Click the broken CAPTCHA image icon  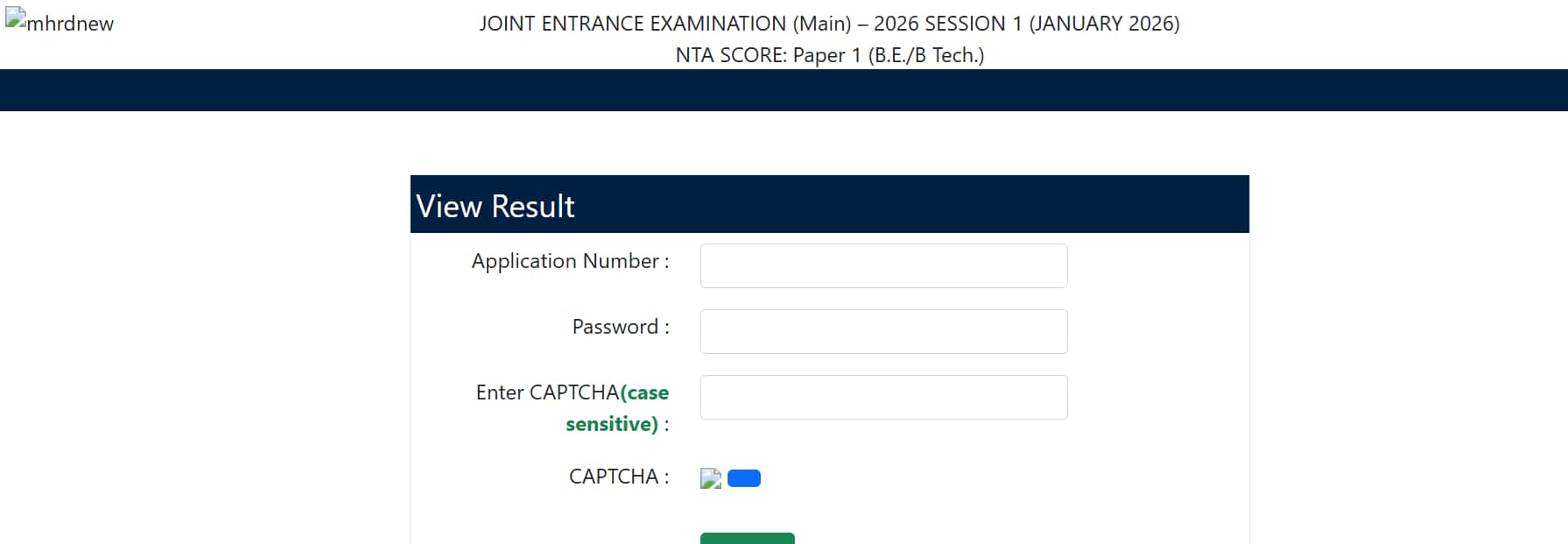pos(711,478)
